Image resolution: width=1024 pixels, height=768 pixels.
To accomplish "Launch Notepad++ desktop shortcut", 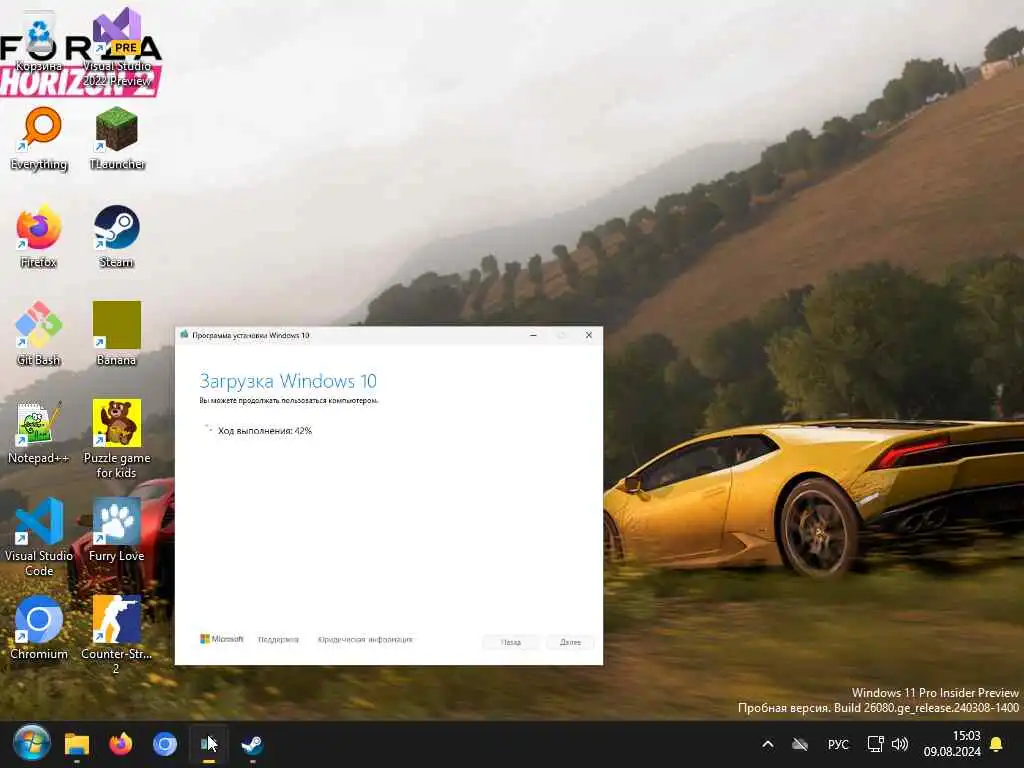I will click(x=38, y=432).
